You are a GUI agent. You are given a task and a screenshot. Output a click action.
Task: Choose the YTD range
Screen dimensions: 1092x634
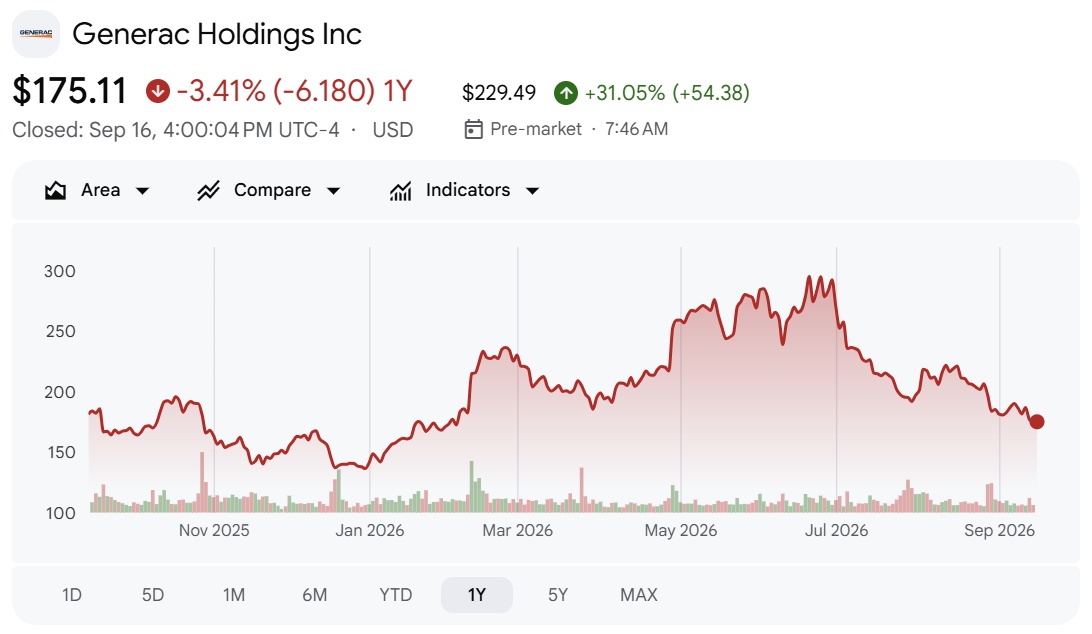396,595
